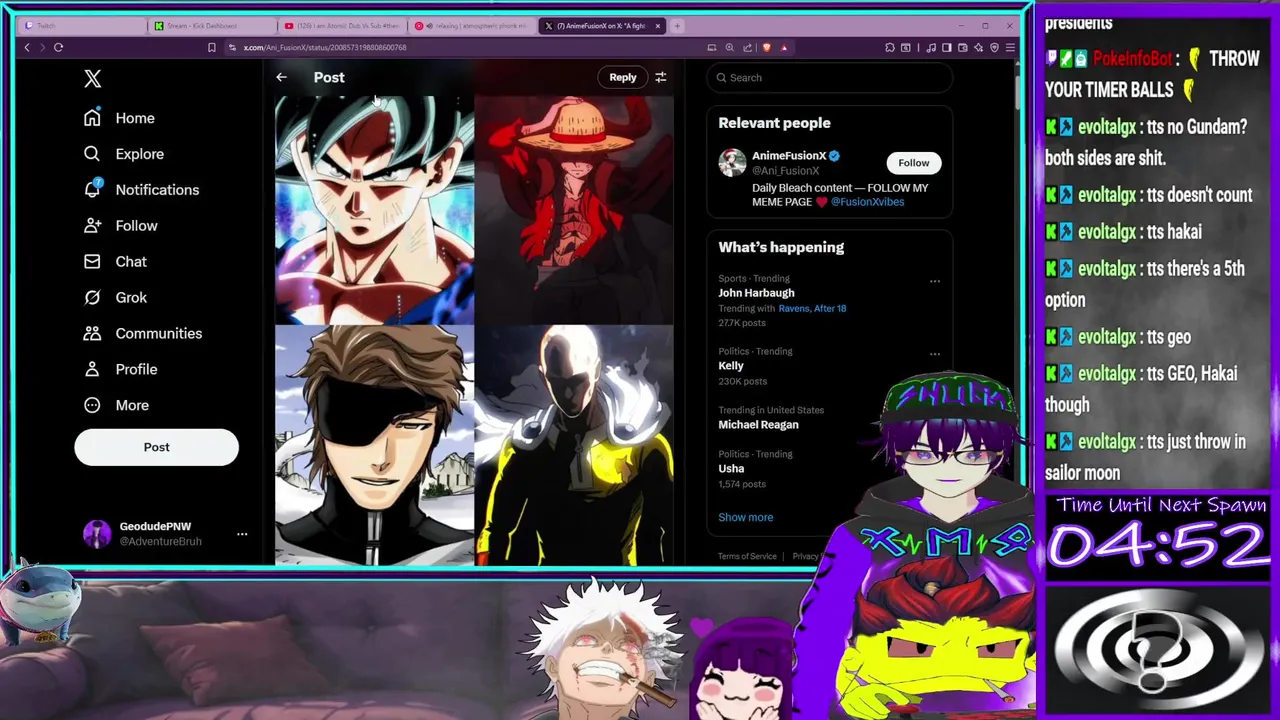Open the Terms of Service footer link
This screenshot has height=720, width=1280.
(x=747, y=556)
